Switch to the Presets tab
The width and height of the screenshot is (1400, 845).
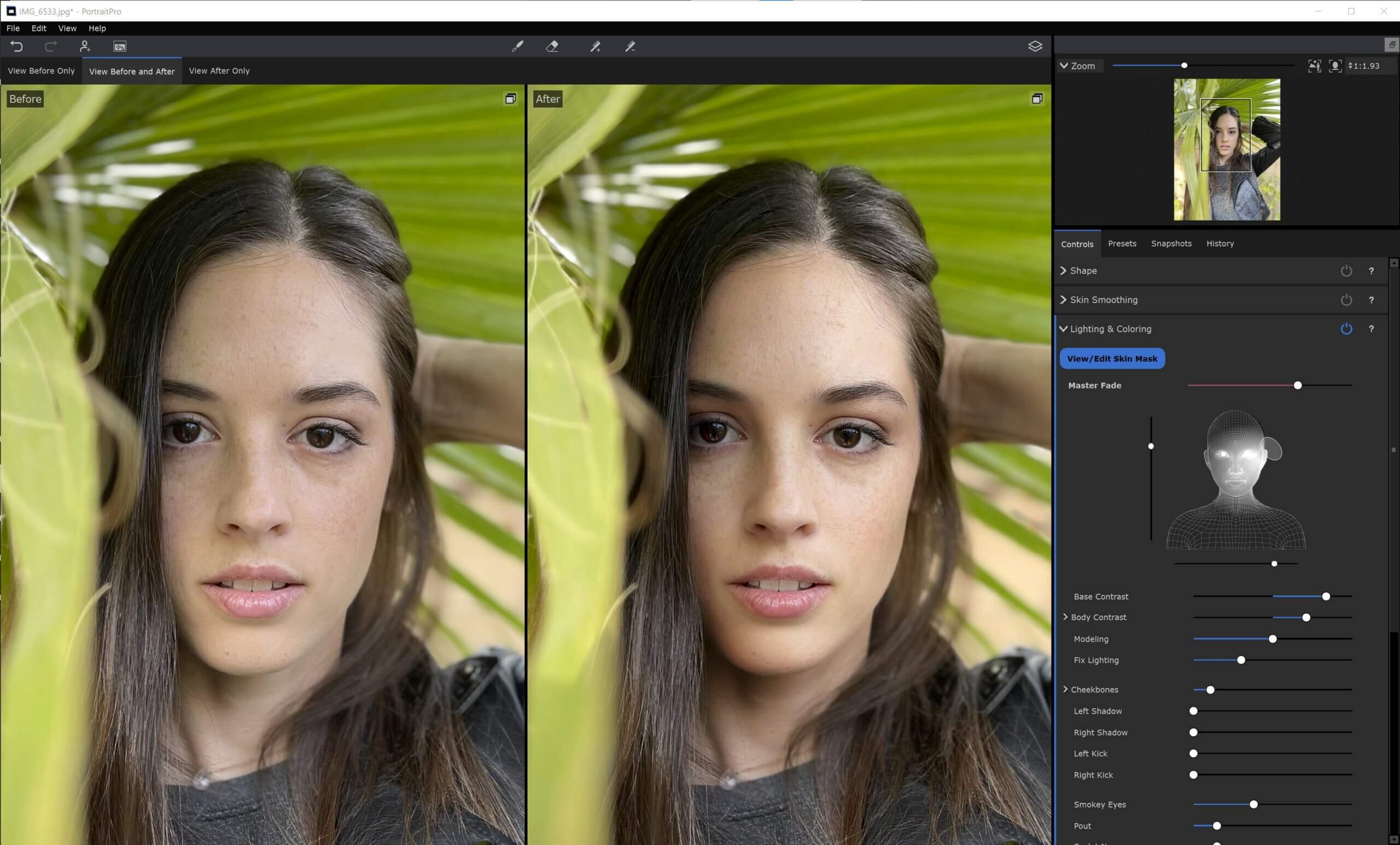(1122, 244)
